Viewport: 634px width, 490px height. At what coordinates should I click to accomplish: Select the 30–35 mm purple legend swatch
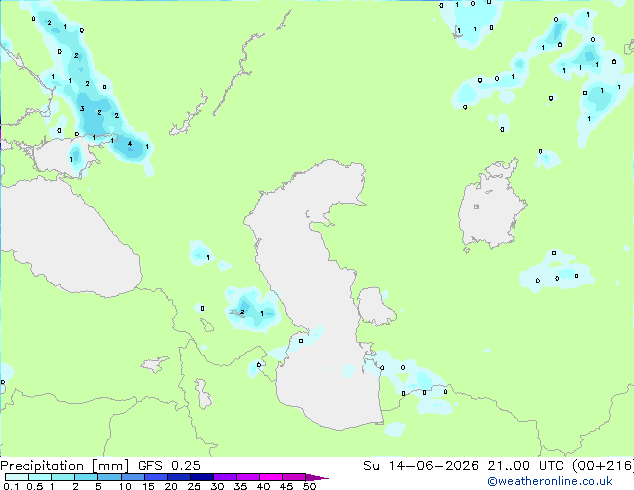tap(224, 477)
